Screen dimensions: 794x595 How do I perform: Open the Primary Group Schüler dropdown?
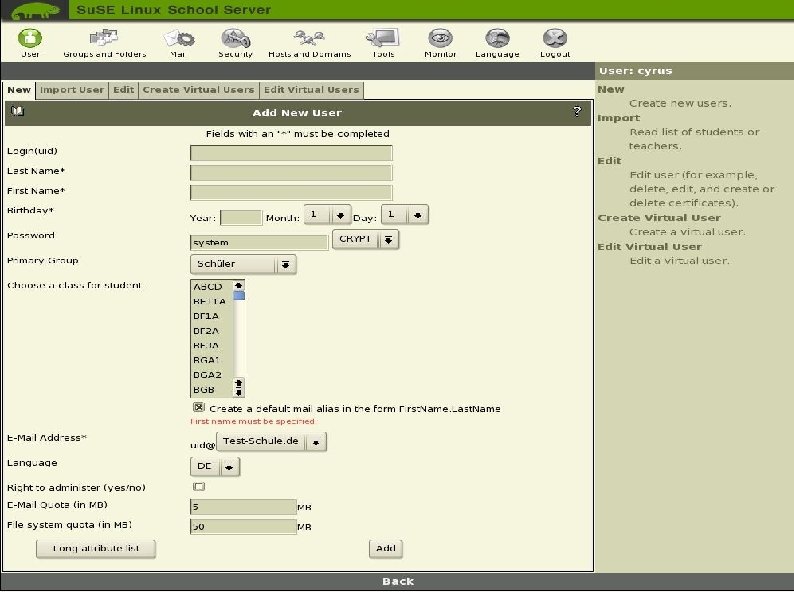(243, 264)
